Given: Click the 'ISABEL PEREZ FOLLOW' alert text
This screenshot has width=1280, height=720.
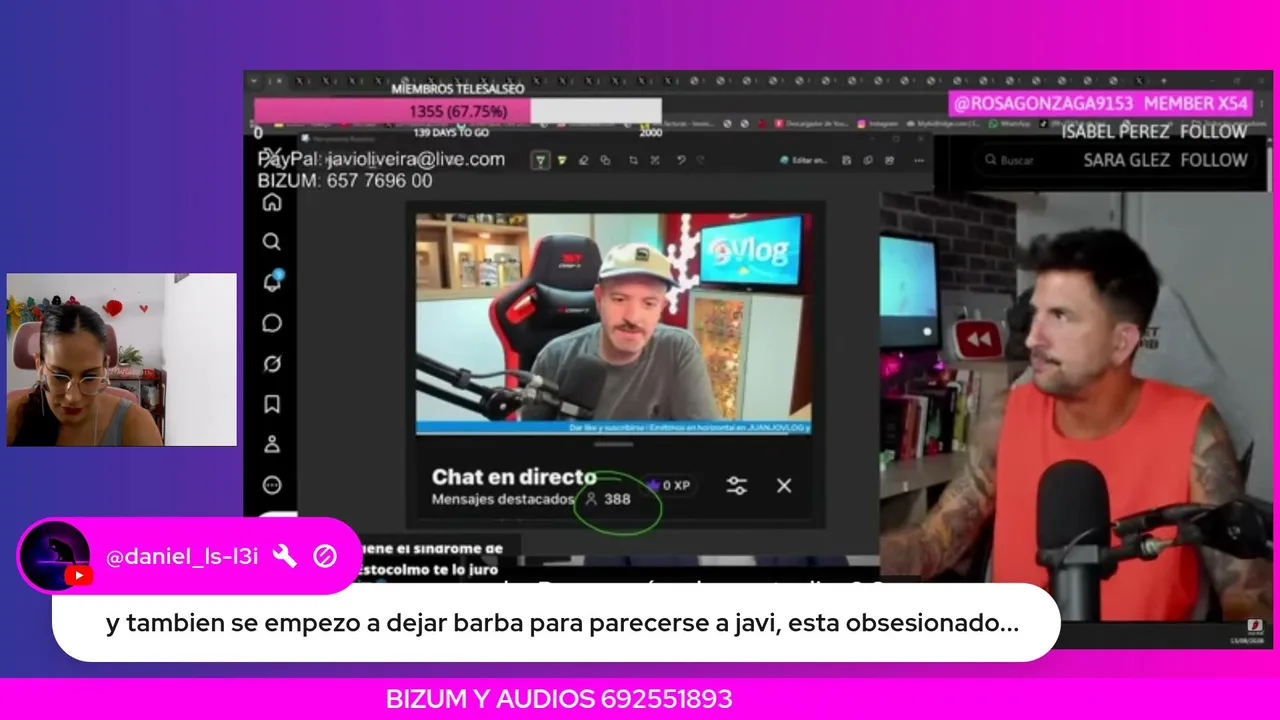Looking at the screenshot, I should [1154, 132].
